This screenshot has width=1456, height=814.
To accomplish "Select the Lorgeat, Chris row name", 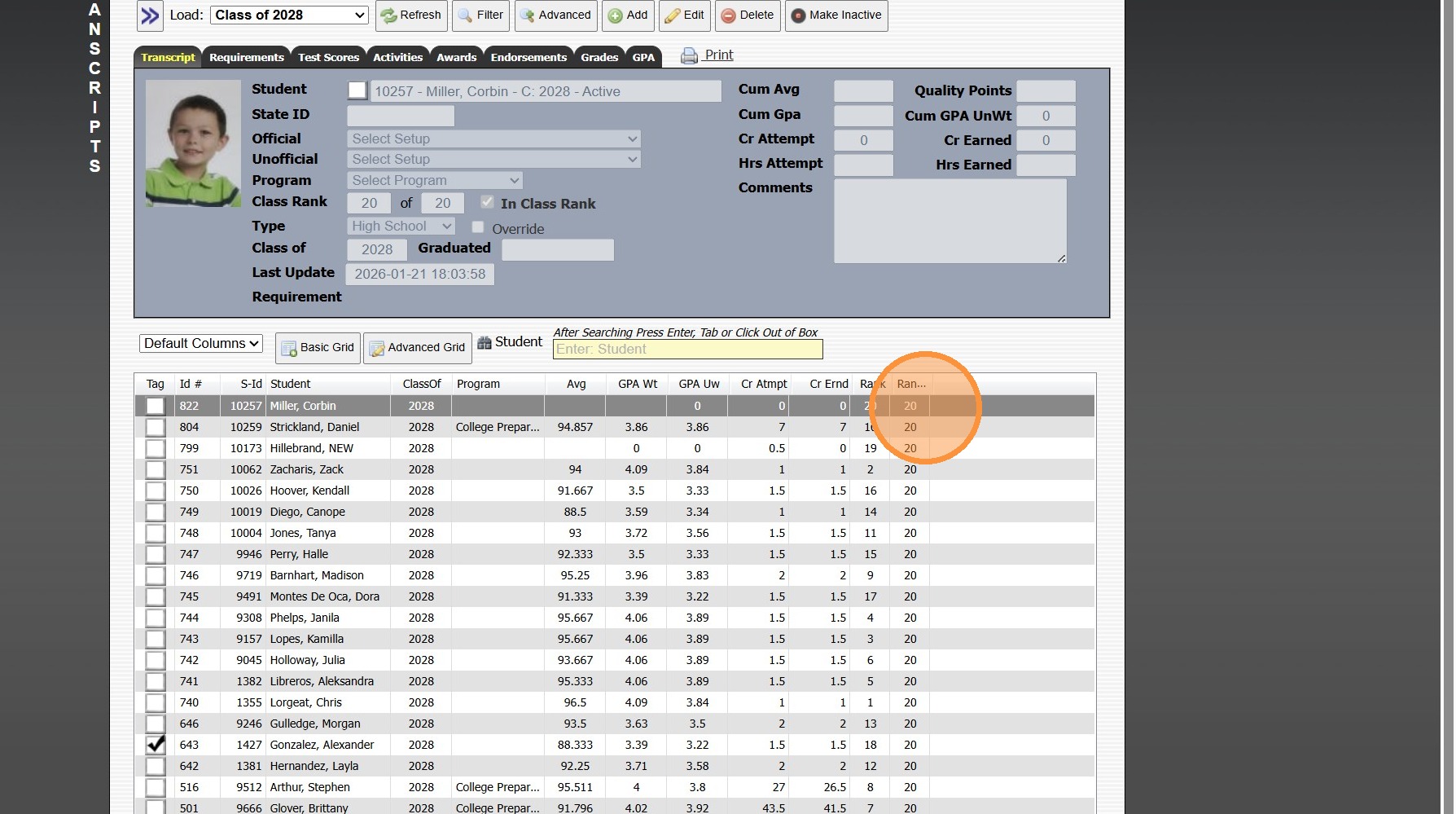I will [306, 702].
